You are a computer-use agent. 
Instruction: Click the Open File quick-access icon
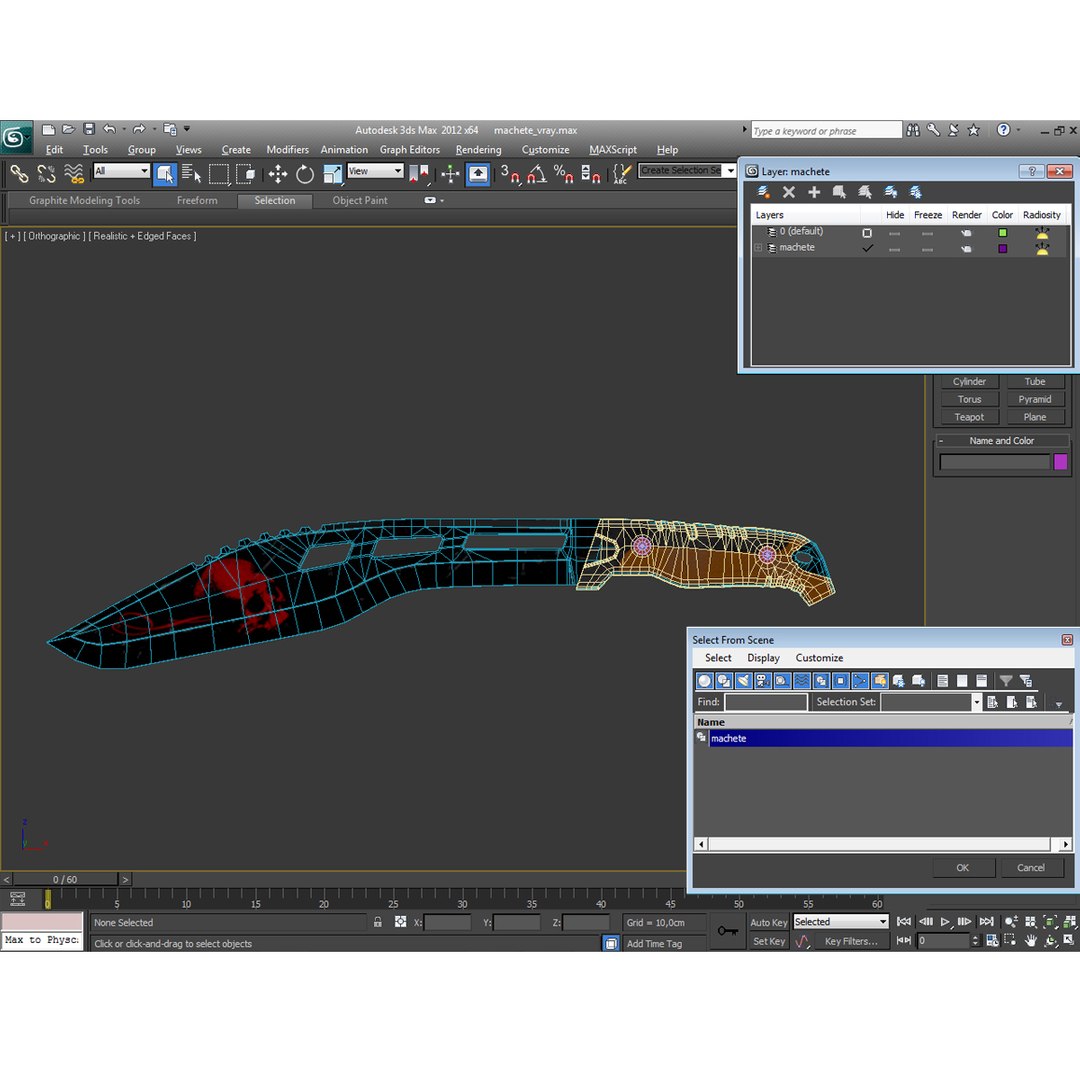pos(68,129)
